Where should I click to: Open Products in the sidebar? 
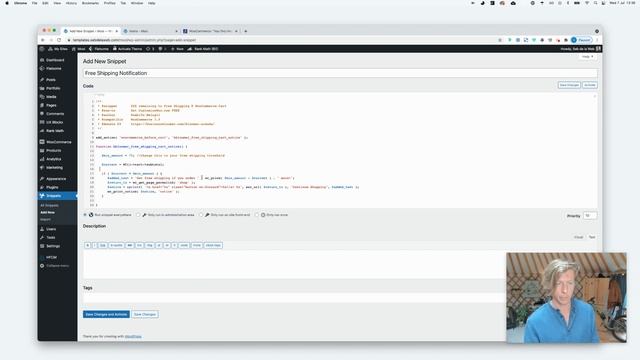tap(53, 151)
